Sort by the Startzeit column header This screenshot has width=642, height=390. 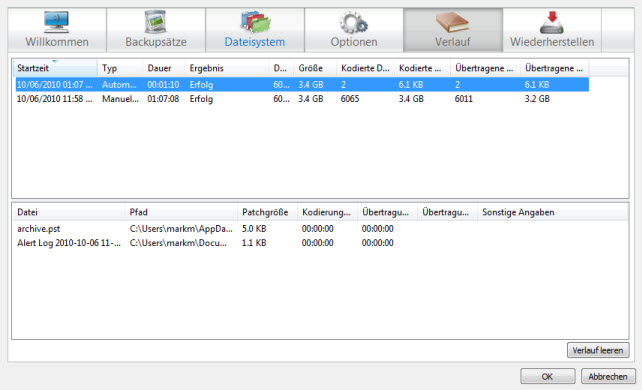pyautogui.click(x=55, y=68)
